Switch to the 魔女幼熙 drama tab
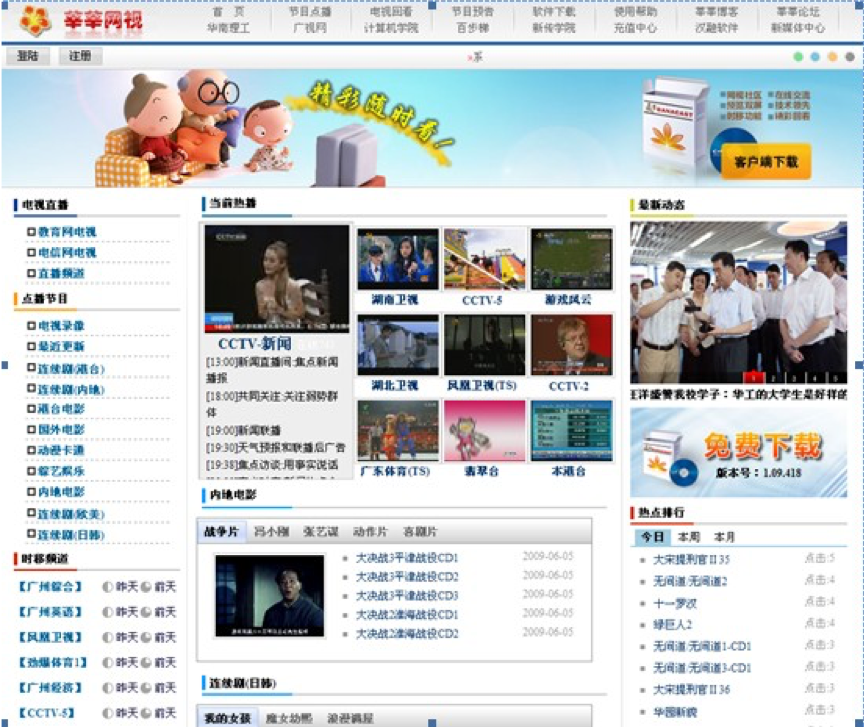This screenshot has height=727, width=864. pyautogui.click(x=289, y=719)
